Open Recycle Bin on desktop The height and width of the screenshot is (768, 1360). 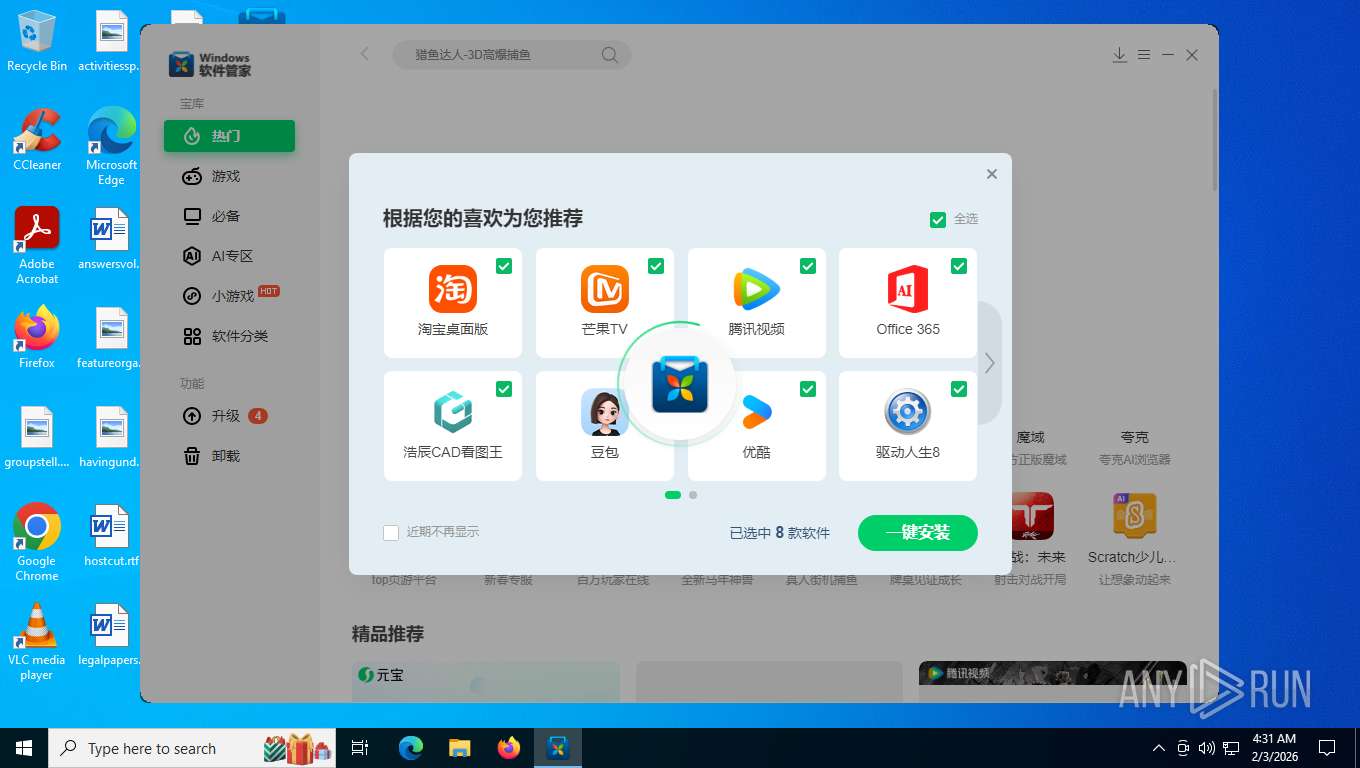coord(37,41)
